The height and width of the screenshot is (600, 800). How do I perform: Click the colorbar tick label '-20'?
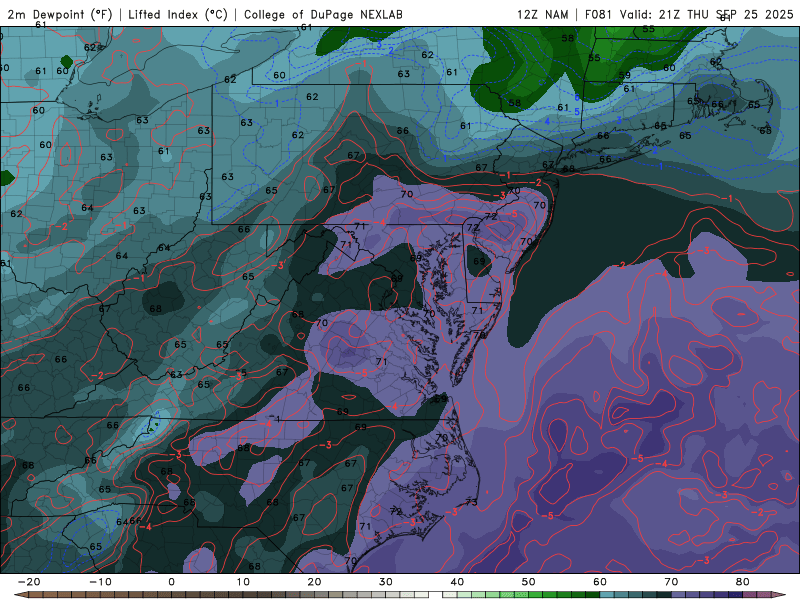click(29, 582)
